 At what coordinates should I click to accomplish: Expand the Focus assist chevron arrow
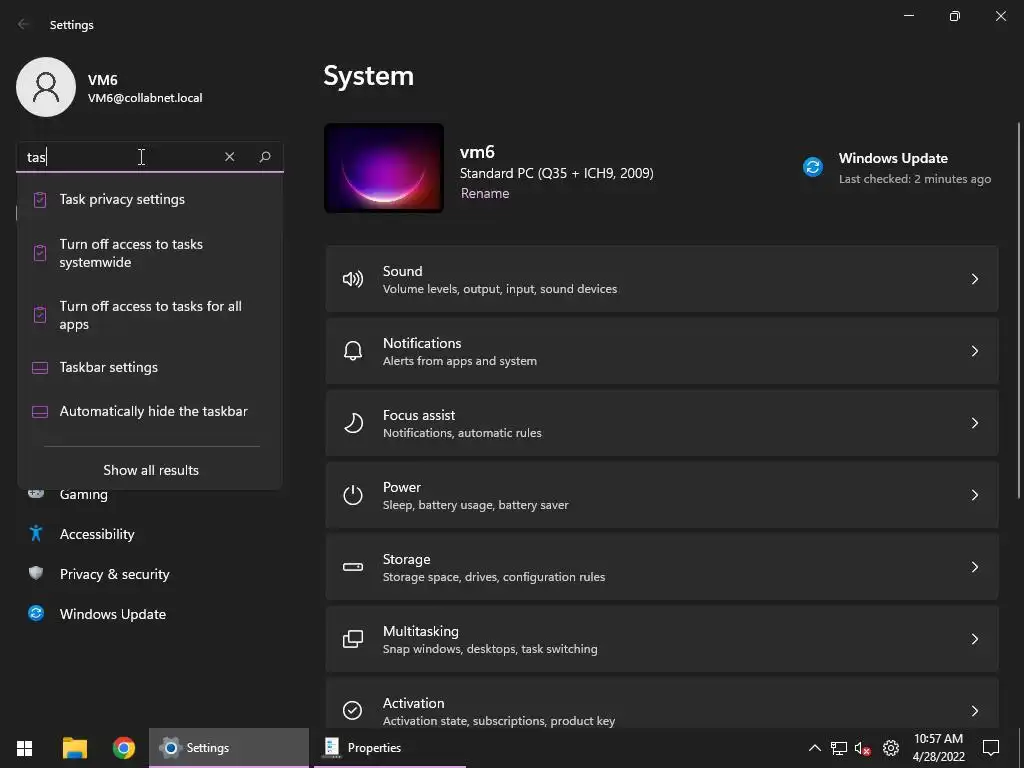[974, 423]
